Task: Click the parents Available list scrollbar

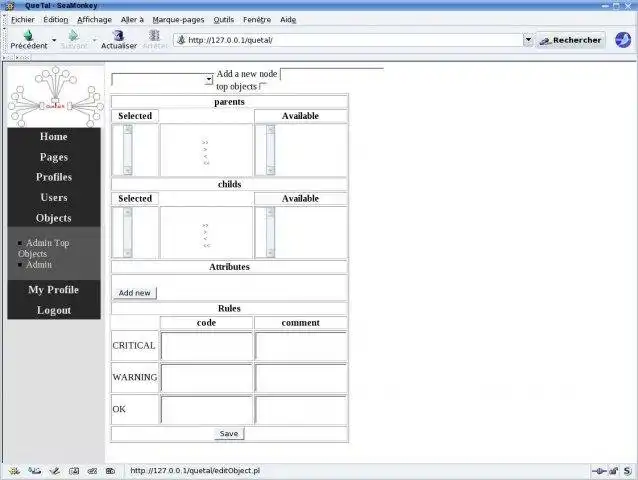Action: click(x=271, y=150)
